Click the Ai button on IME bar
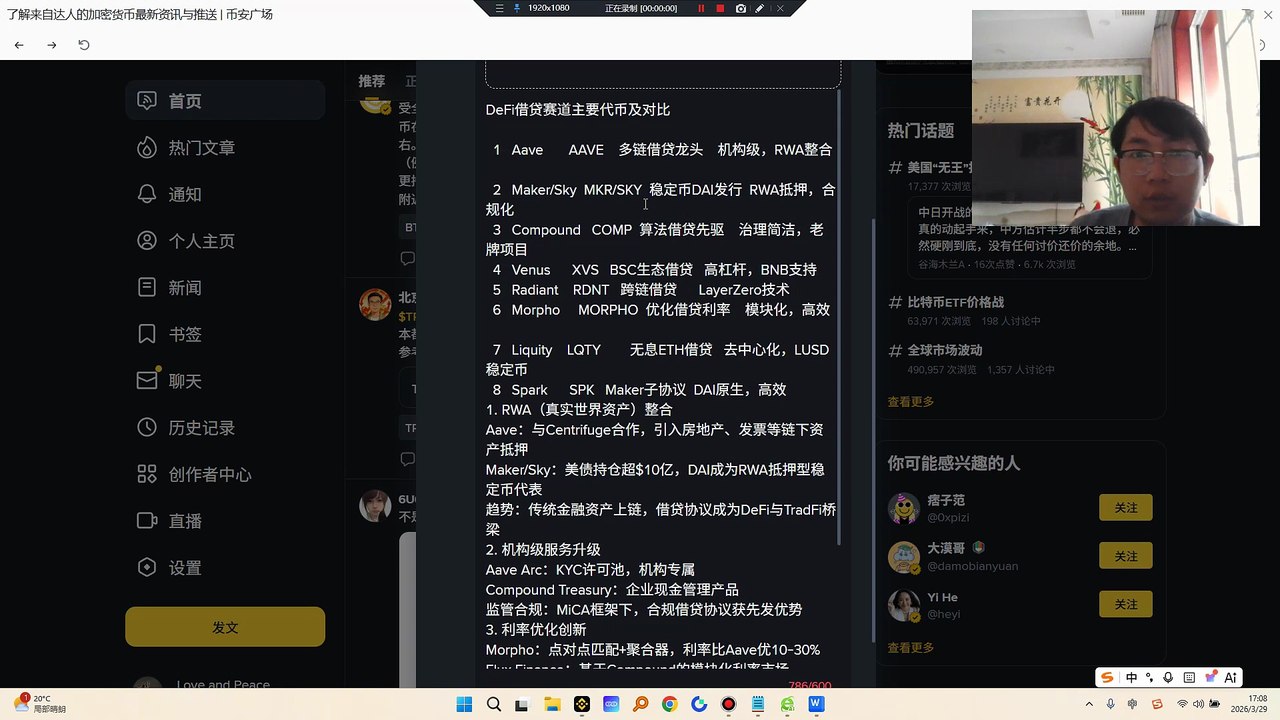The image size is (1280, 720). (1231, 677)
